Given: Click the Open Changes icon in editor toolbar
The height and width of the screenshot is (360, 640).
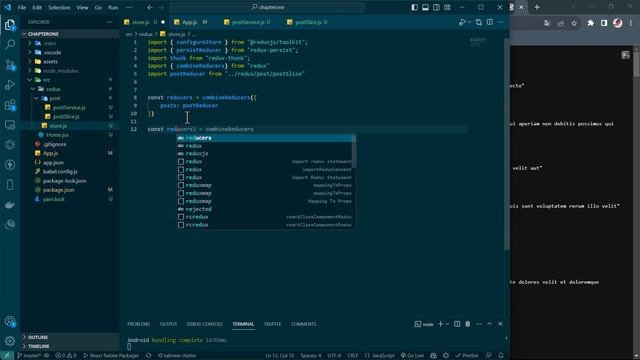Looking at the screenshot, I should [478, 22].
